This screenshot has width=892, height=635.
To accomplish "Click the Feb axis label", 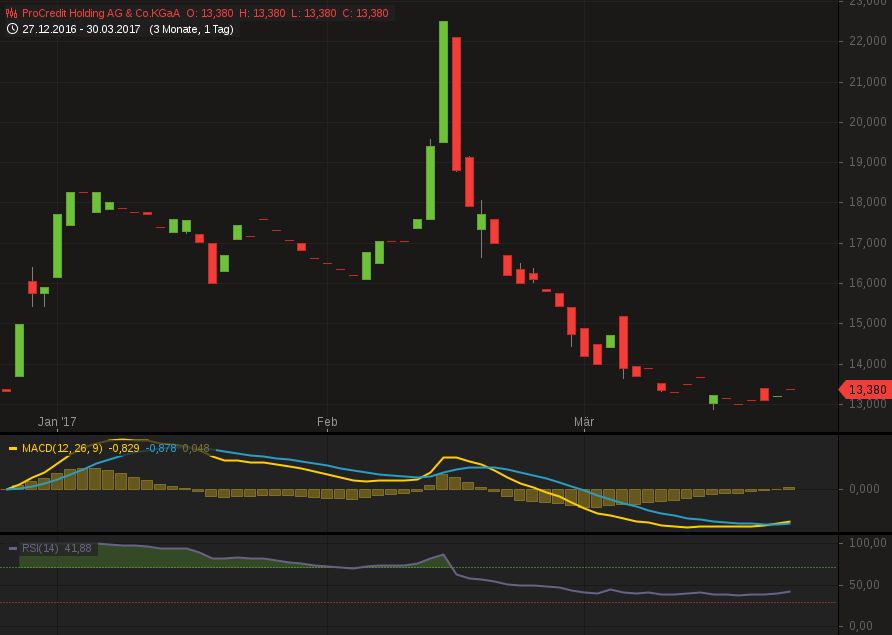I will 326,422.
